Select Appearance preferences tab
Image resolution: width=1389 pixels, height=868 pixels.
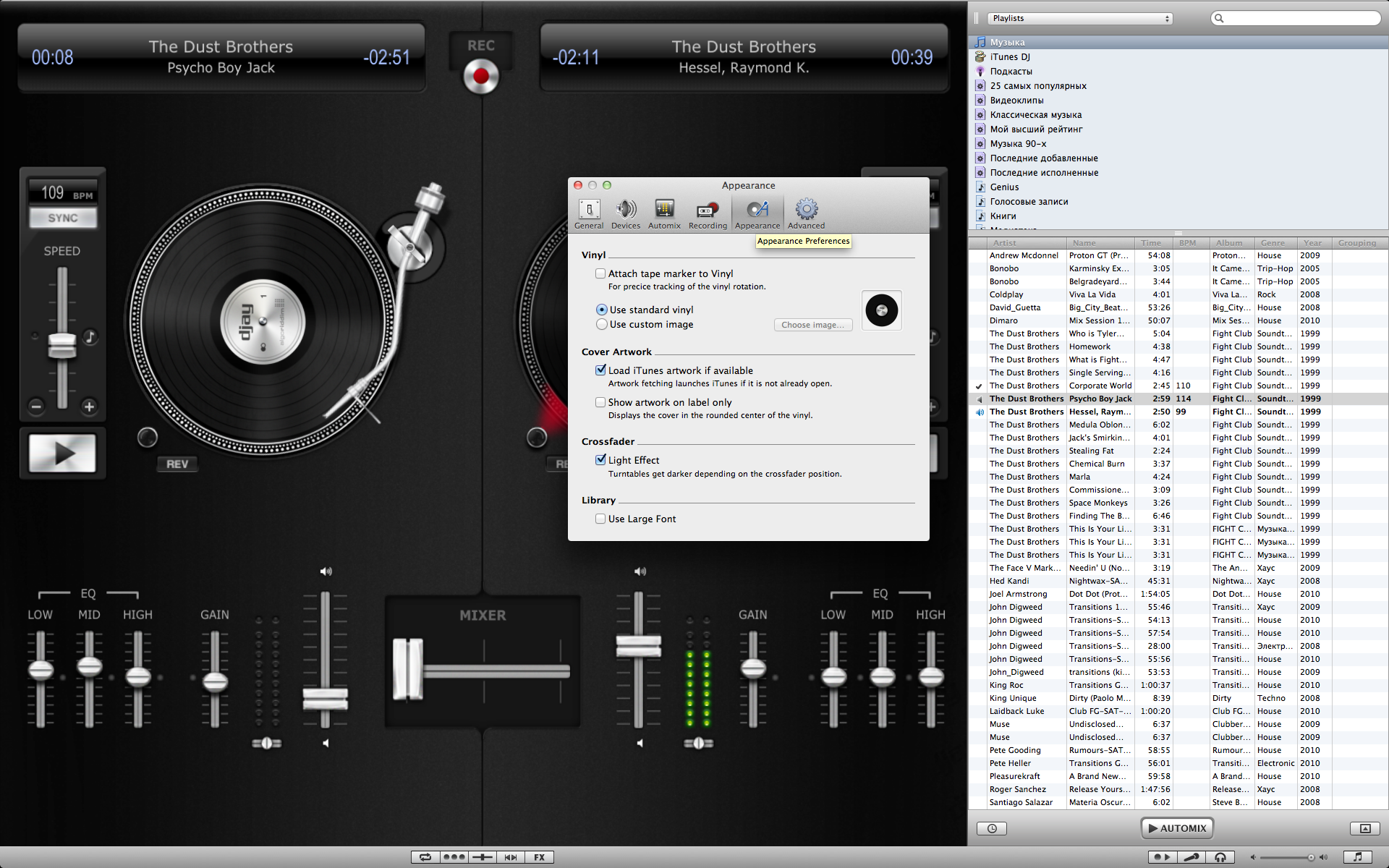(x=757, y=214)
